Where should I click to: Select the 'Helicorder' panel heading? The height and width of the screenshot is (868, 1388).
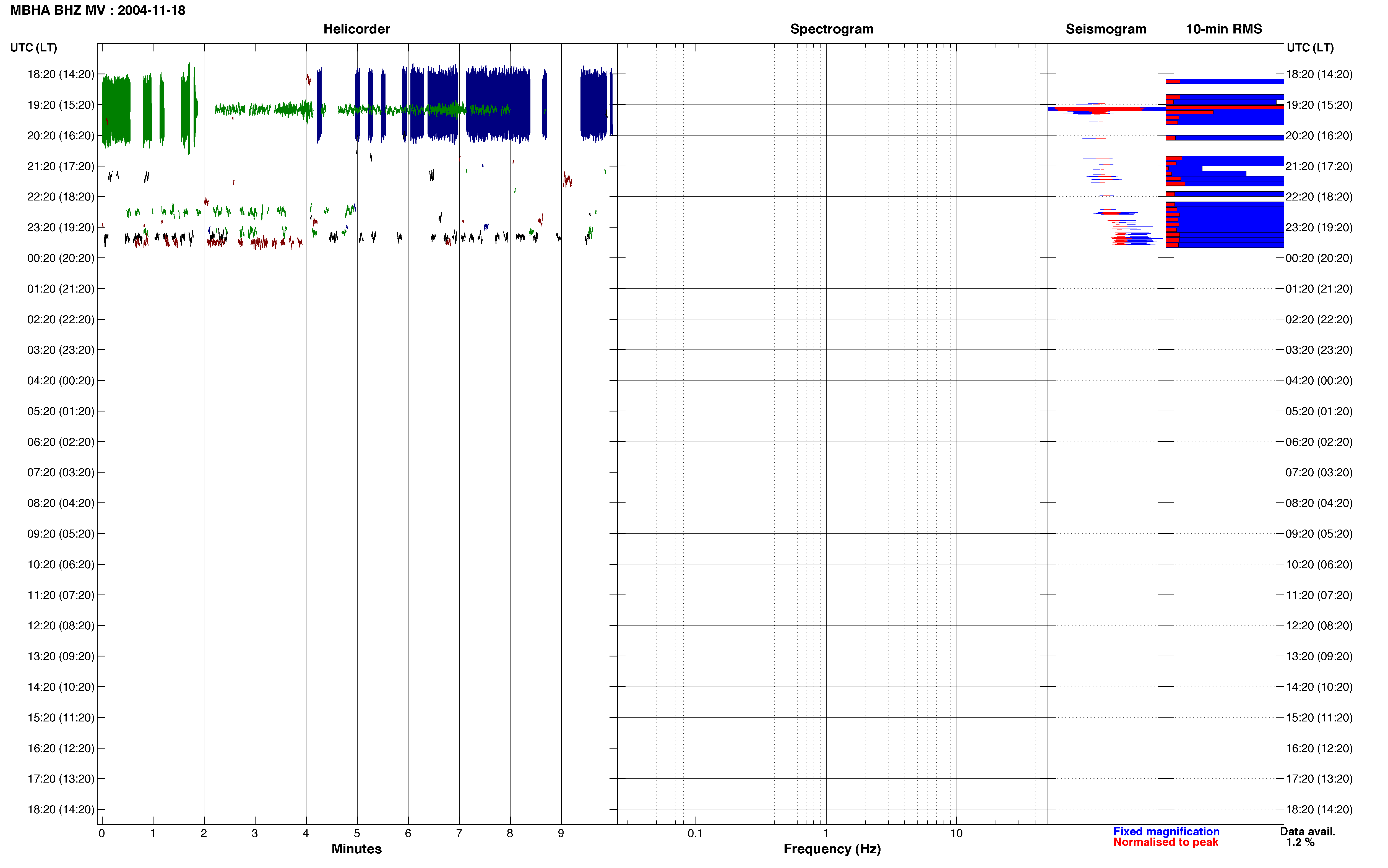(356, 29)
